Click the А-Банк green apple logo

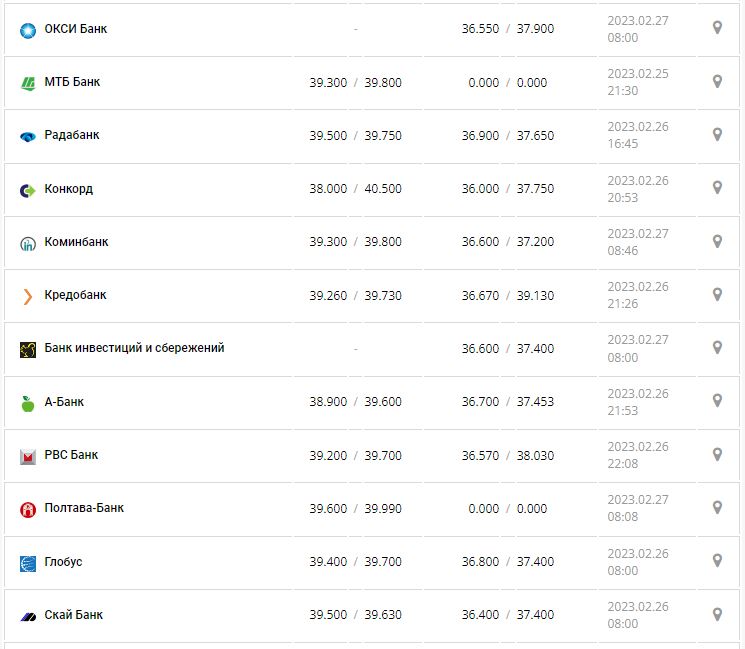coord(28,403)
